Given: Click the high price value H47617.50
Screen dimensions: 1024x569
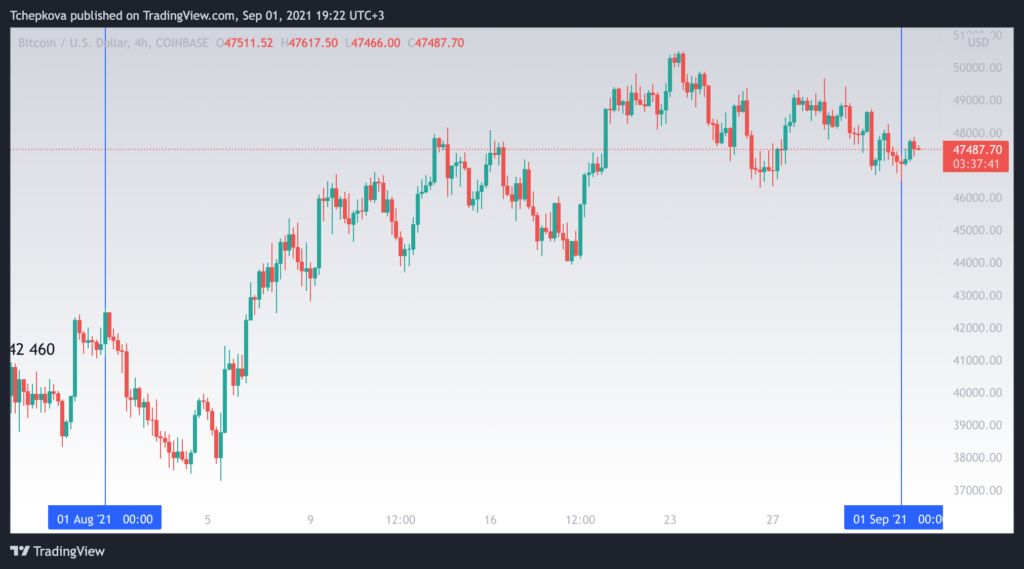Looking at the screenshot, I should (309, 43).
